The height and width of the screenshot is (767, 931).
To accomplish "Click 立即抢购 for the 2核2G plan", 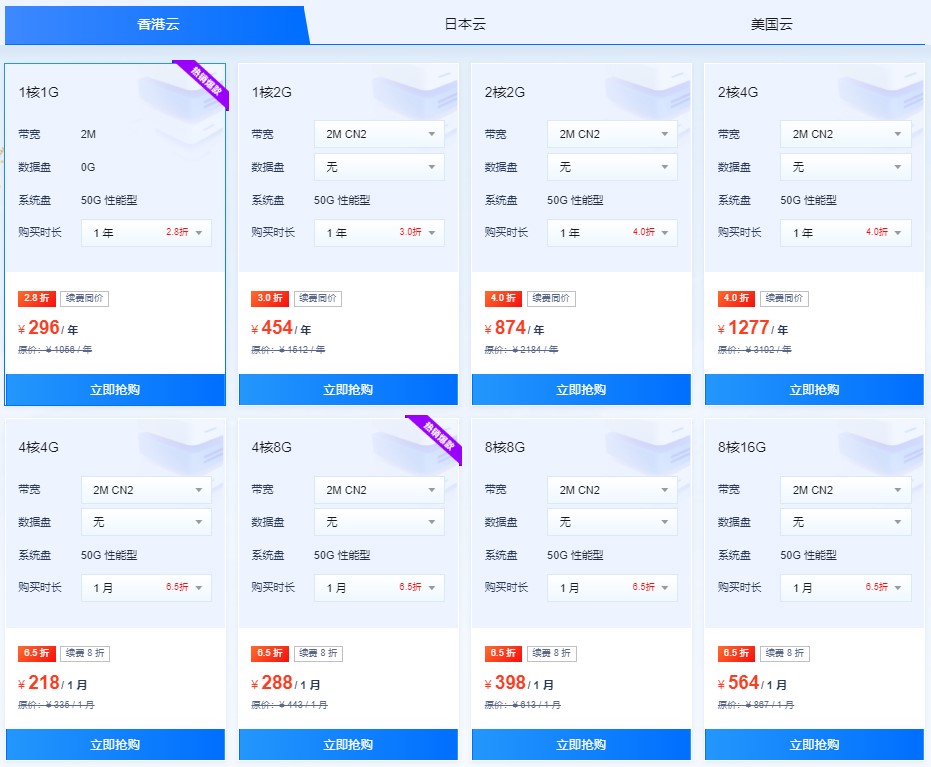I will [581, 389].
